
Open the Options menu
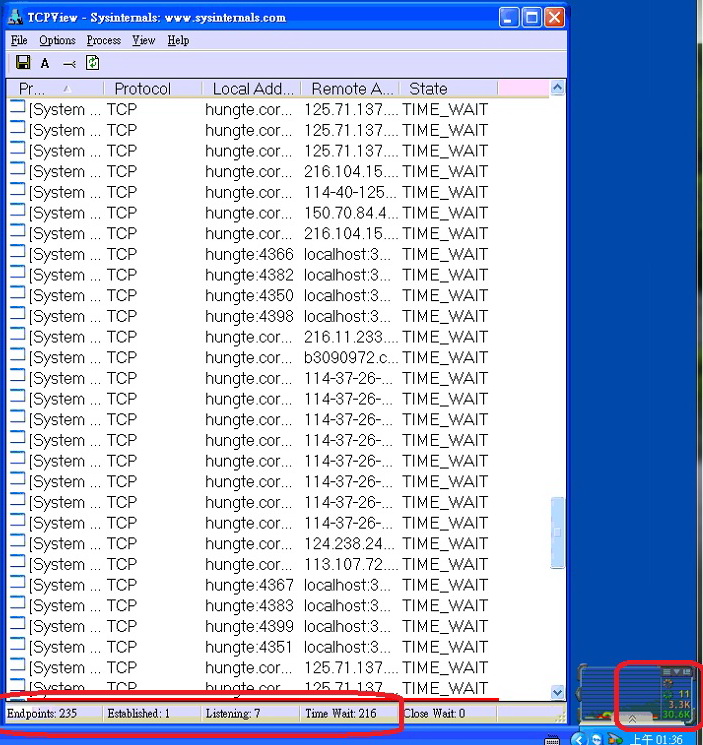pos(57,40)
